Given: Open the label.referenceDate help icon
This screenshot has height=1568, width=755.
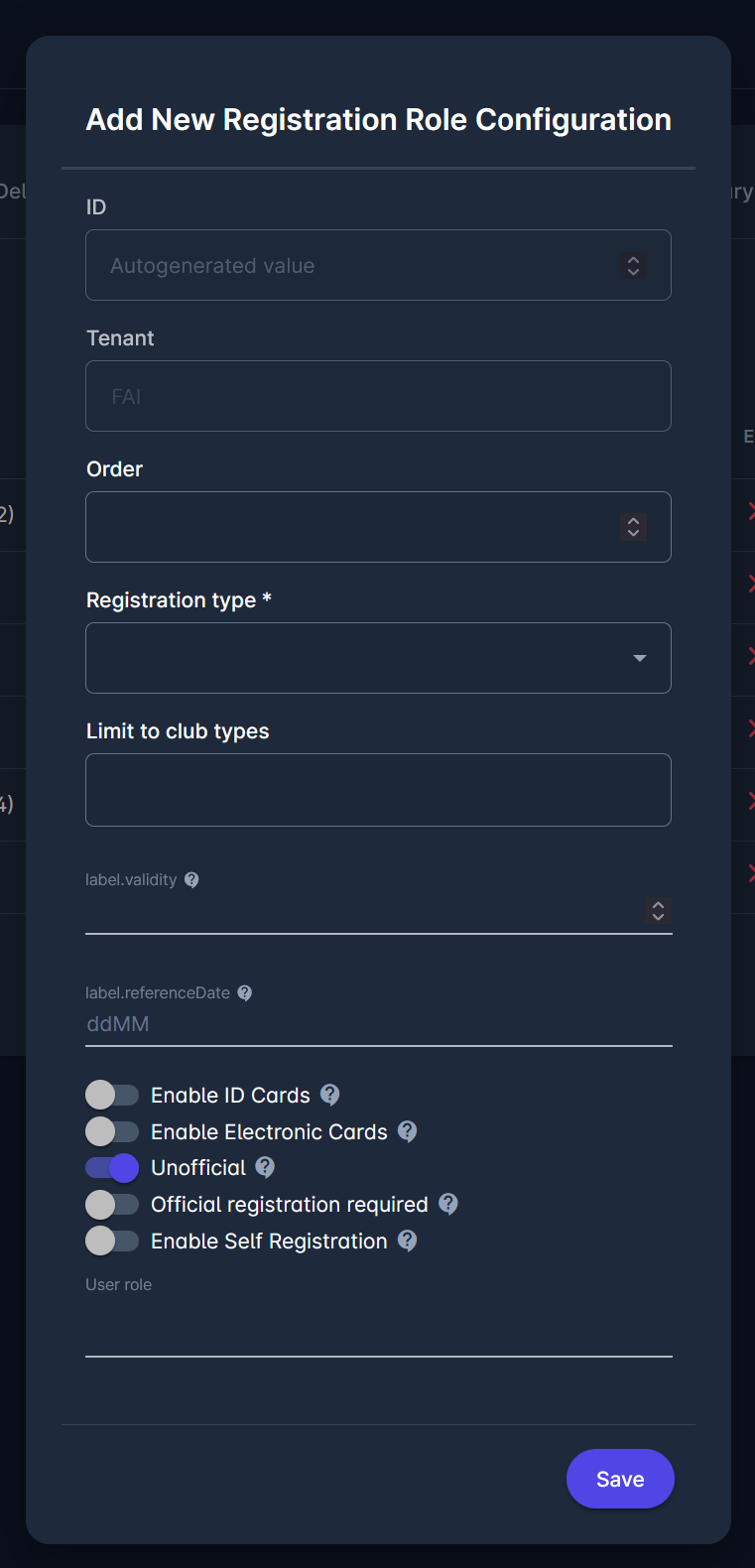Looking at the screenshot, I should coord(244,992).
